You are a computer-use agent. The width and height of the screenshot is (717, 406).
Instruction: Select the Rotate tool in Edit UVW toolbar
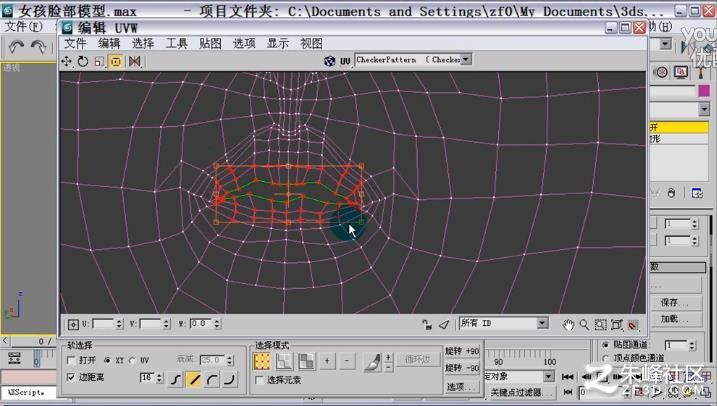(83, 61)
